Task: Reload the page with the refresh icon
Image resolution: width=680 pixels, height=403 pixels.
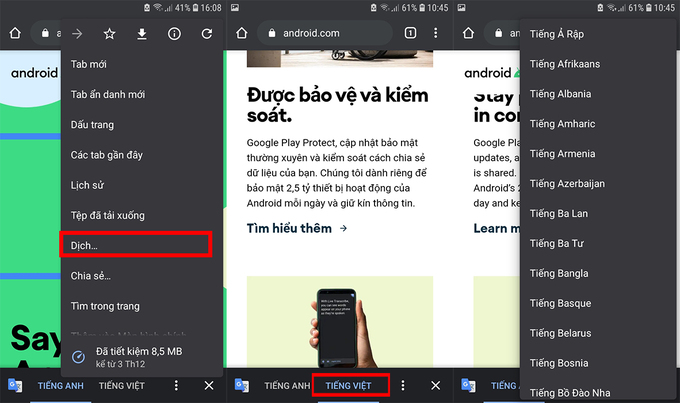Action: coord(207,33)
